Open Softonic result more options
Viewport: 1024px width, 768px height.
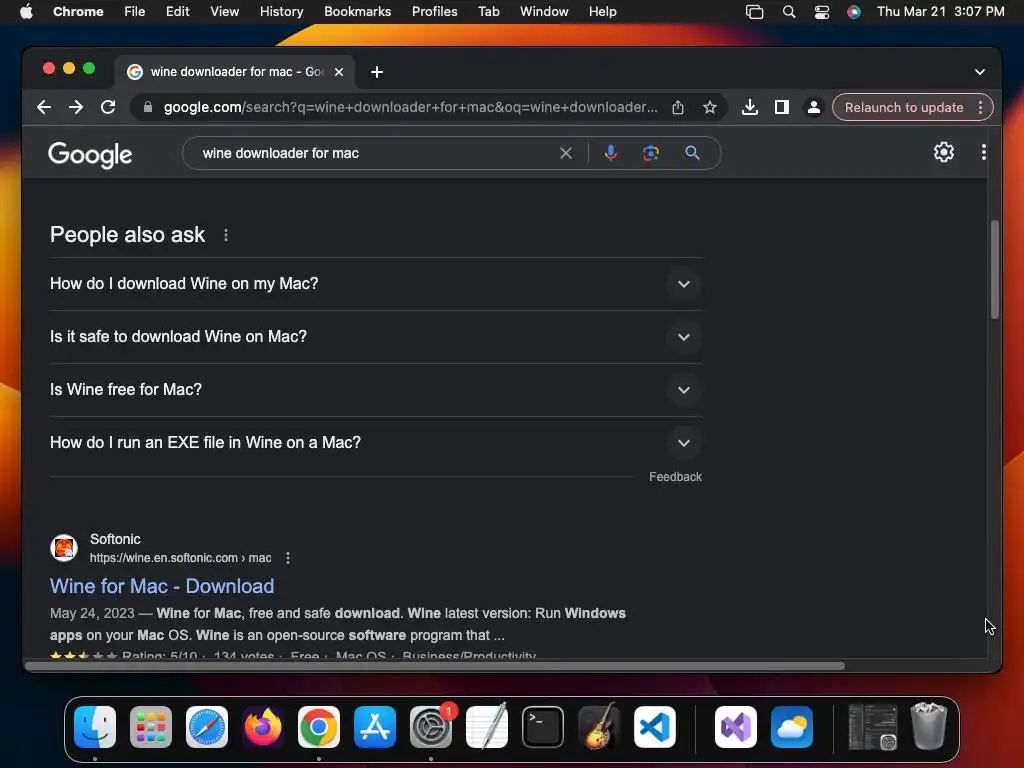(288, 558)
